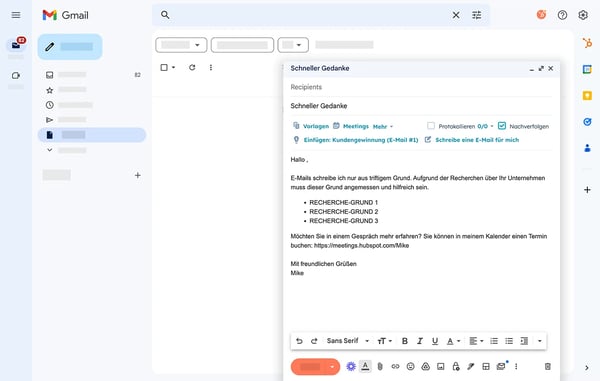Click the orange Send button
The width and height of the screenshot is (600, 381).
(x=310, y=367)
